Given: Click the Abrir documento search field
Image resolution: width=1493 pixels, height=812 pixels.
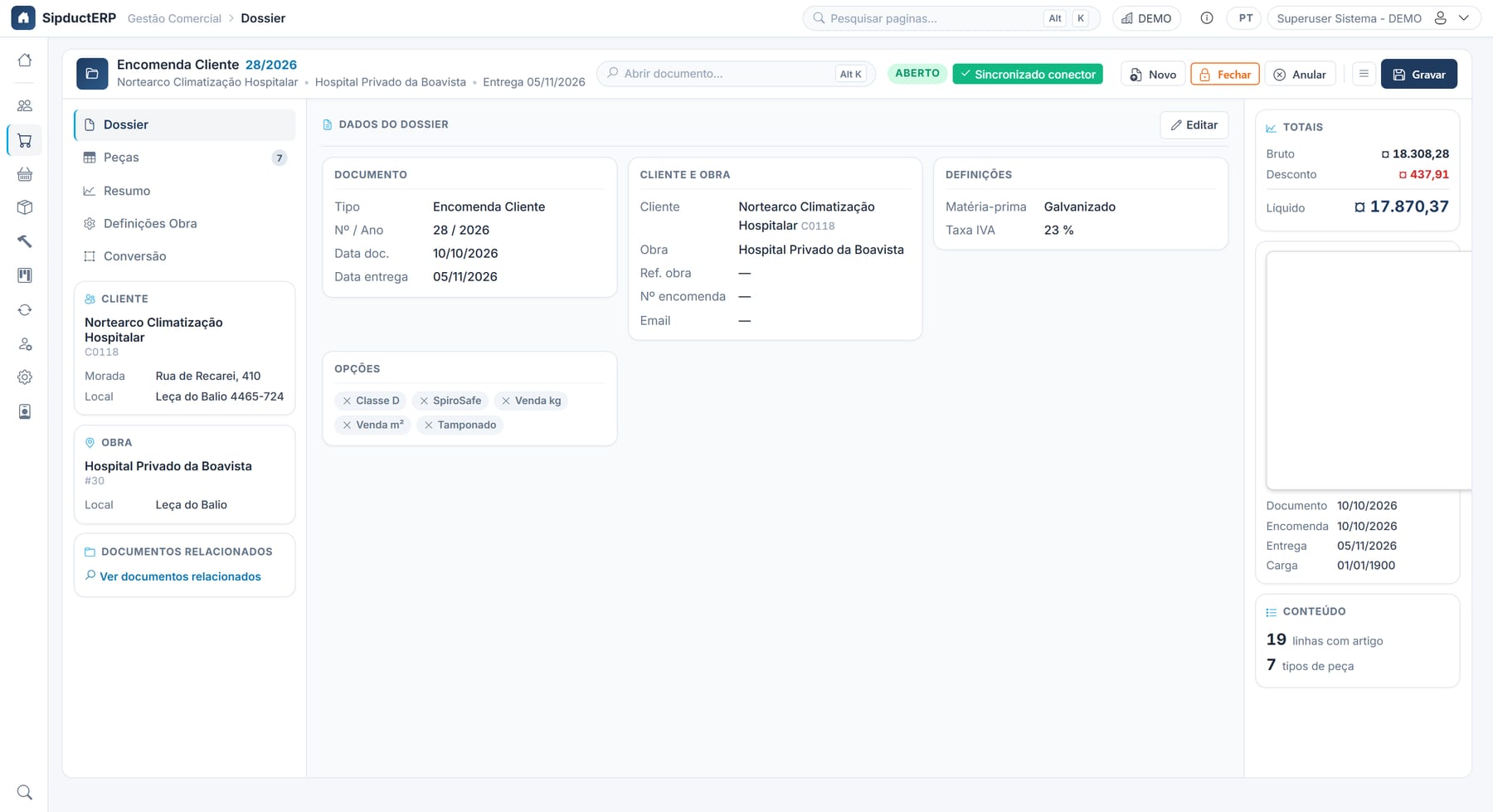Looking at the screenshot, I should (736, 73).
